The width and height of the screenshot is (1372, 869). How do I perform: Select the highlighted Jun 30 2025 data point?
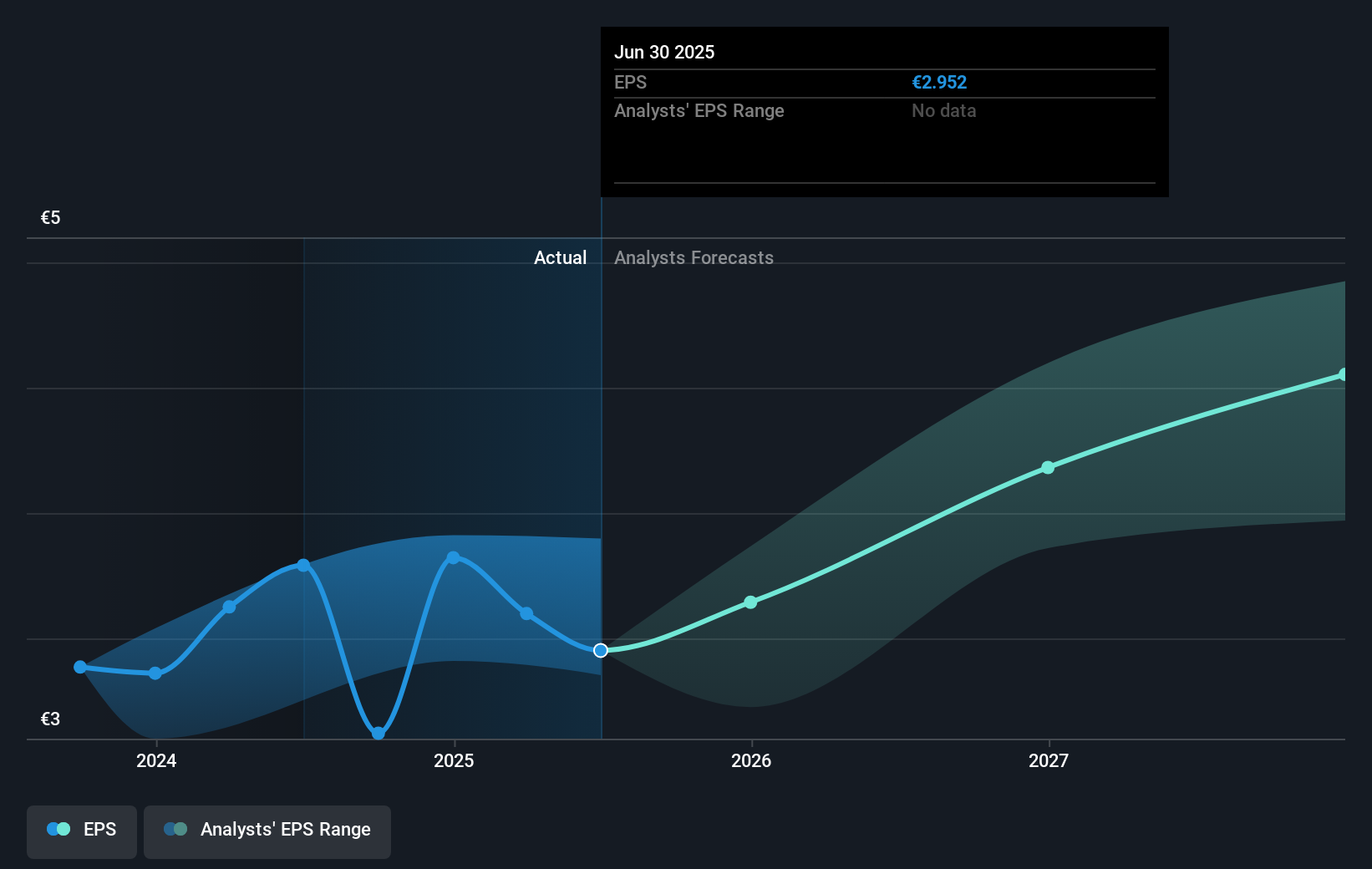coord(600,650)
